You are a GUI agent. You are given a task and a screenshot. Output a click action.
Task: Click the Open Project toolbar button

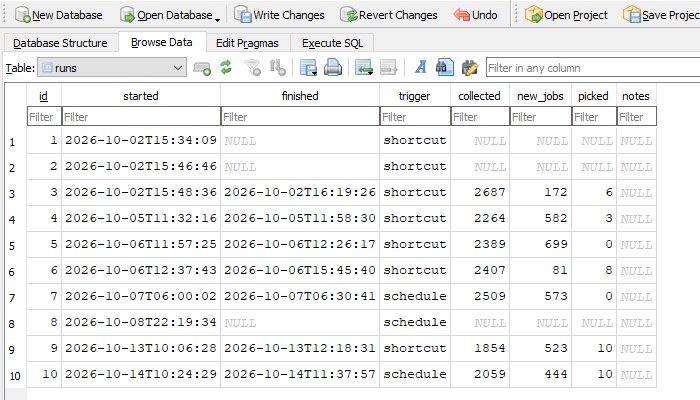(566, 15)
